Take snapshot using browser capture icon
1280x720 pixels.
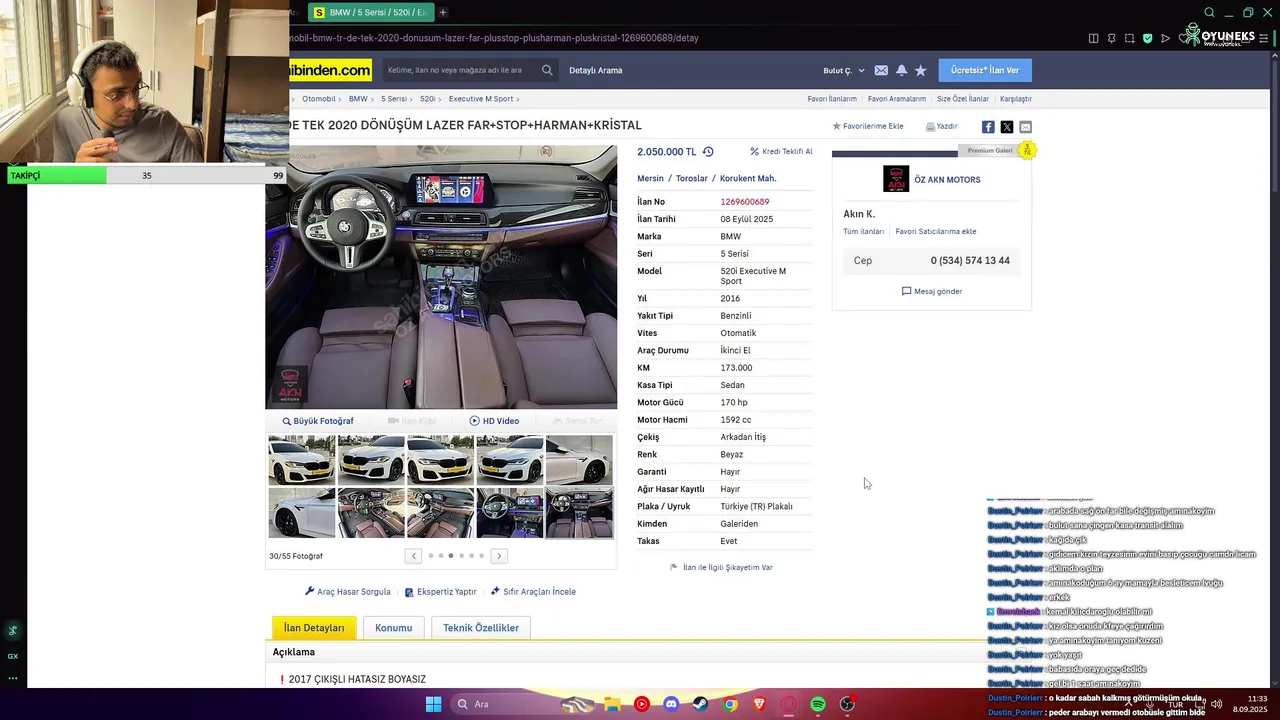1129,38
